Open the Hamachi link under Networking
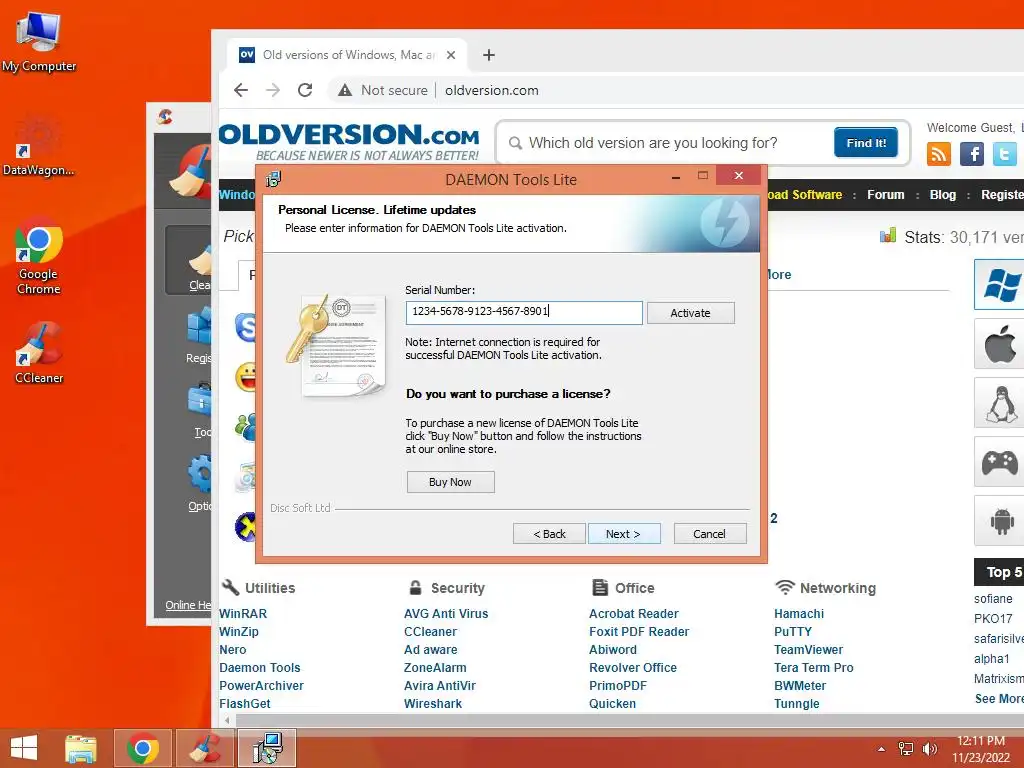Image resolution: width=1024 pixels, height=768 pixels. tap(799, 614)
